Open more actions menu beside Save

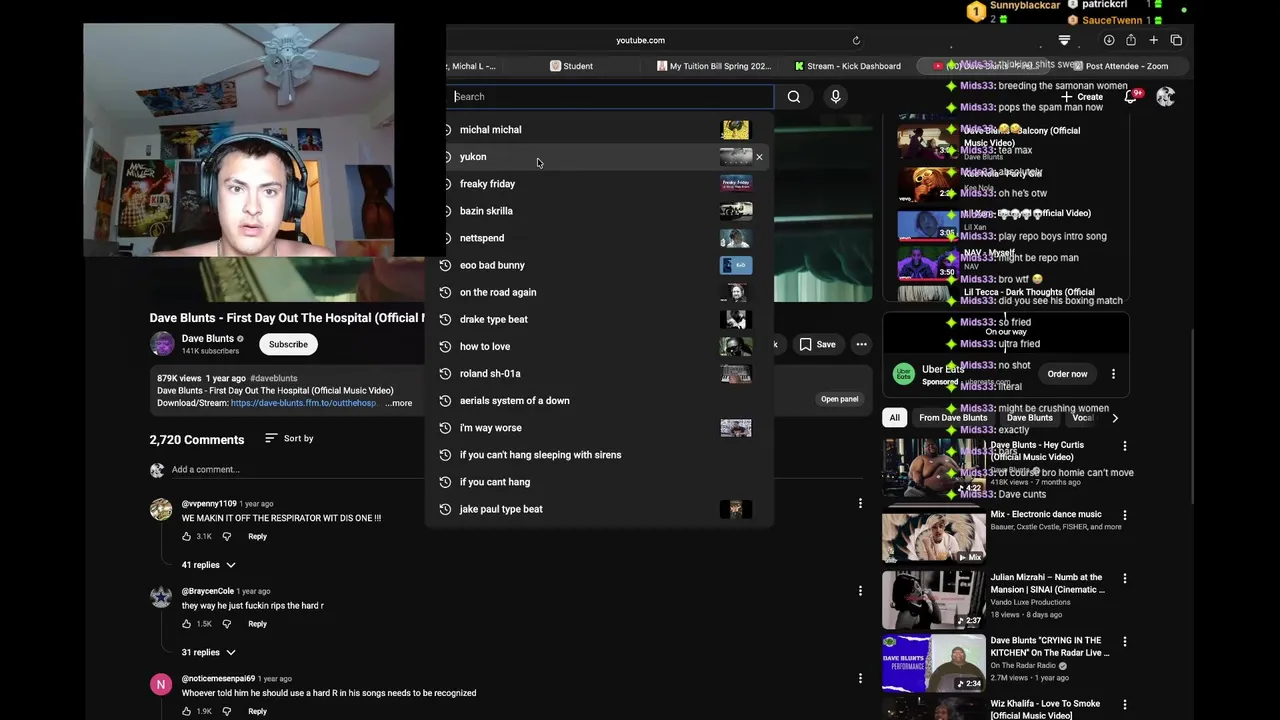861,345
